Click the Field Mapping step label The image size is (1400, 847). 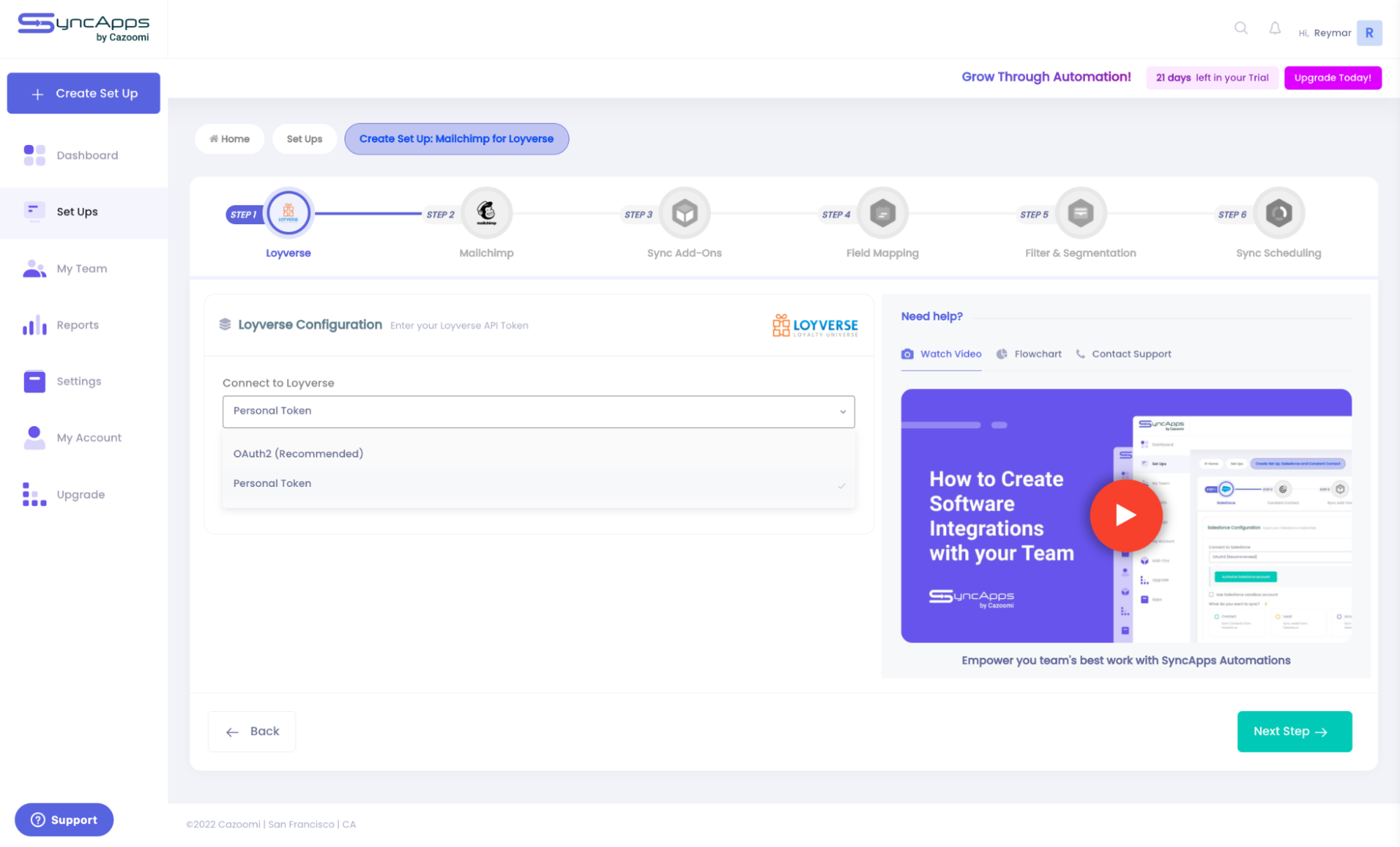882,253
